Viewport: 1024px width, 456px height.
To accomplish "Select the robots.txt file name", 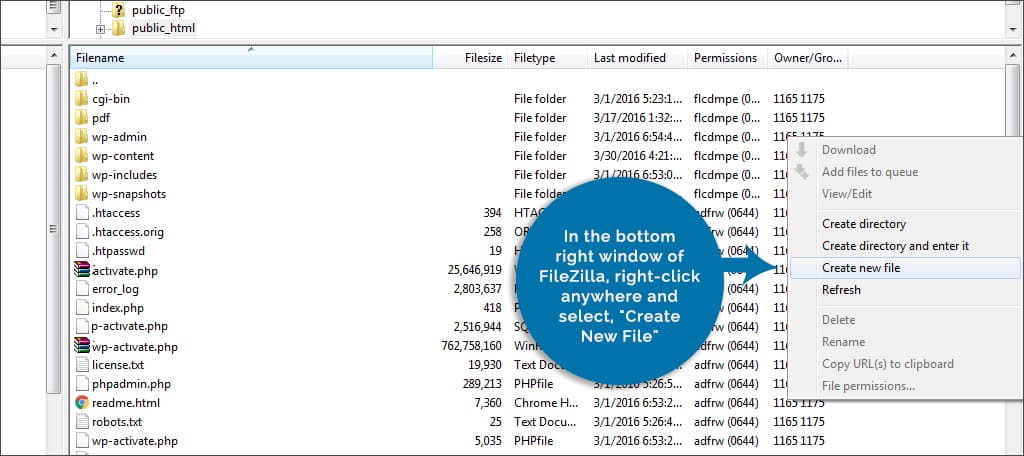I will pos(117,421).
